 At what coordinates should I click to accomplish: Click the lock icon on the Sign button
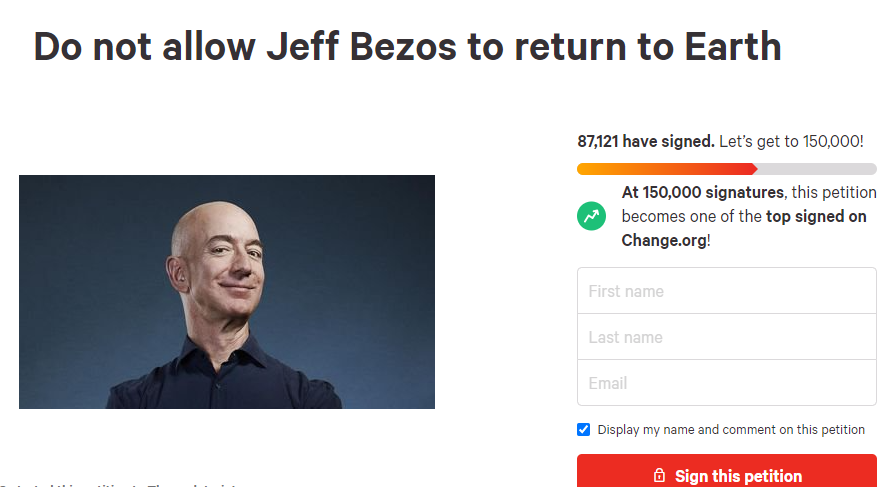659,475
